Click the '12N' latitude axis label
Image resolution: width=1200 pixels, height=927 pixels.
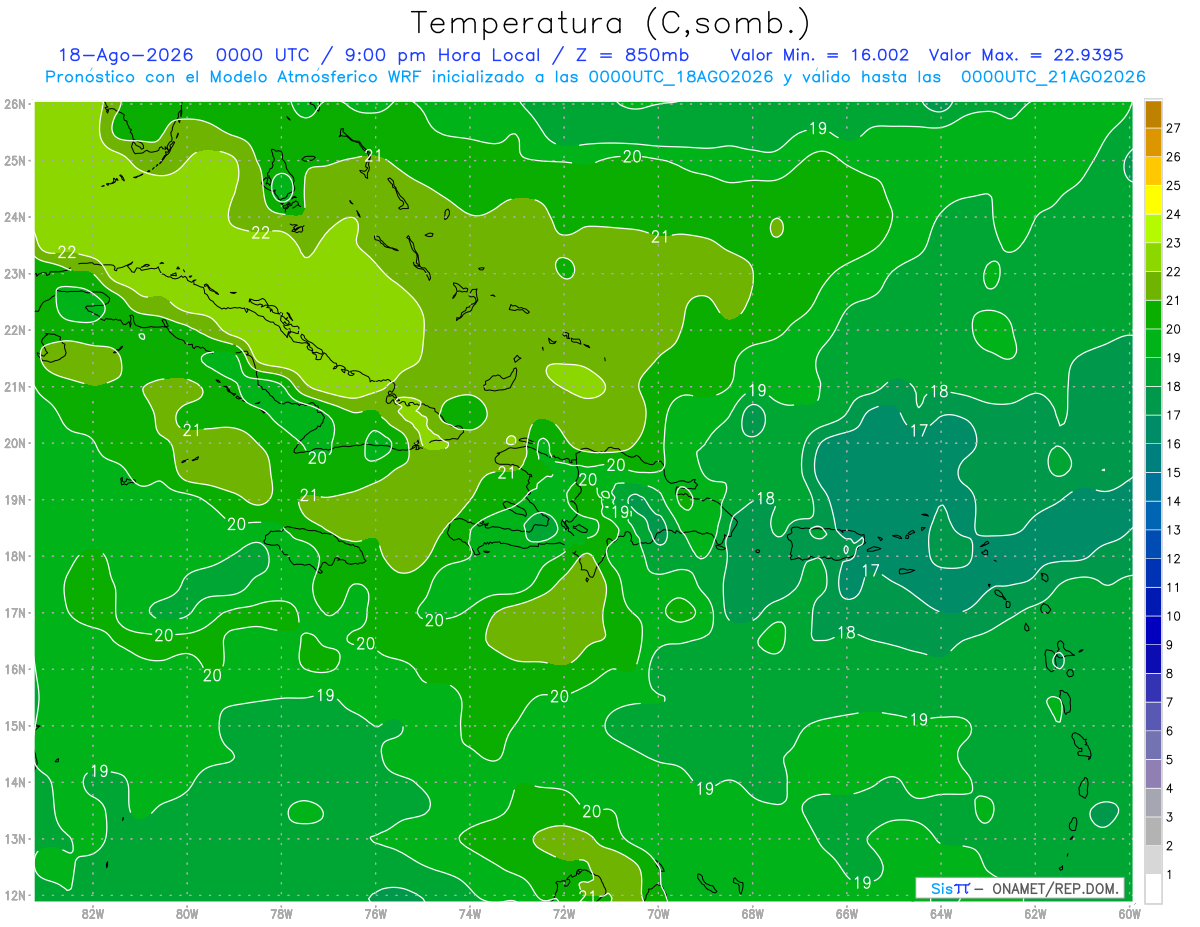15,895
